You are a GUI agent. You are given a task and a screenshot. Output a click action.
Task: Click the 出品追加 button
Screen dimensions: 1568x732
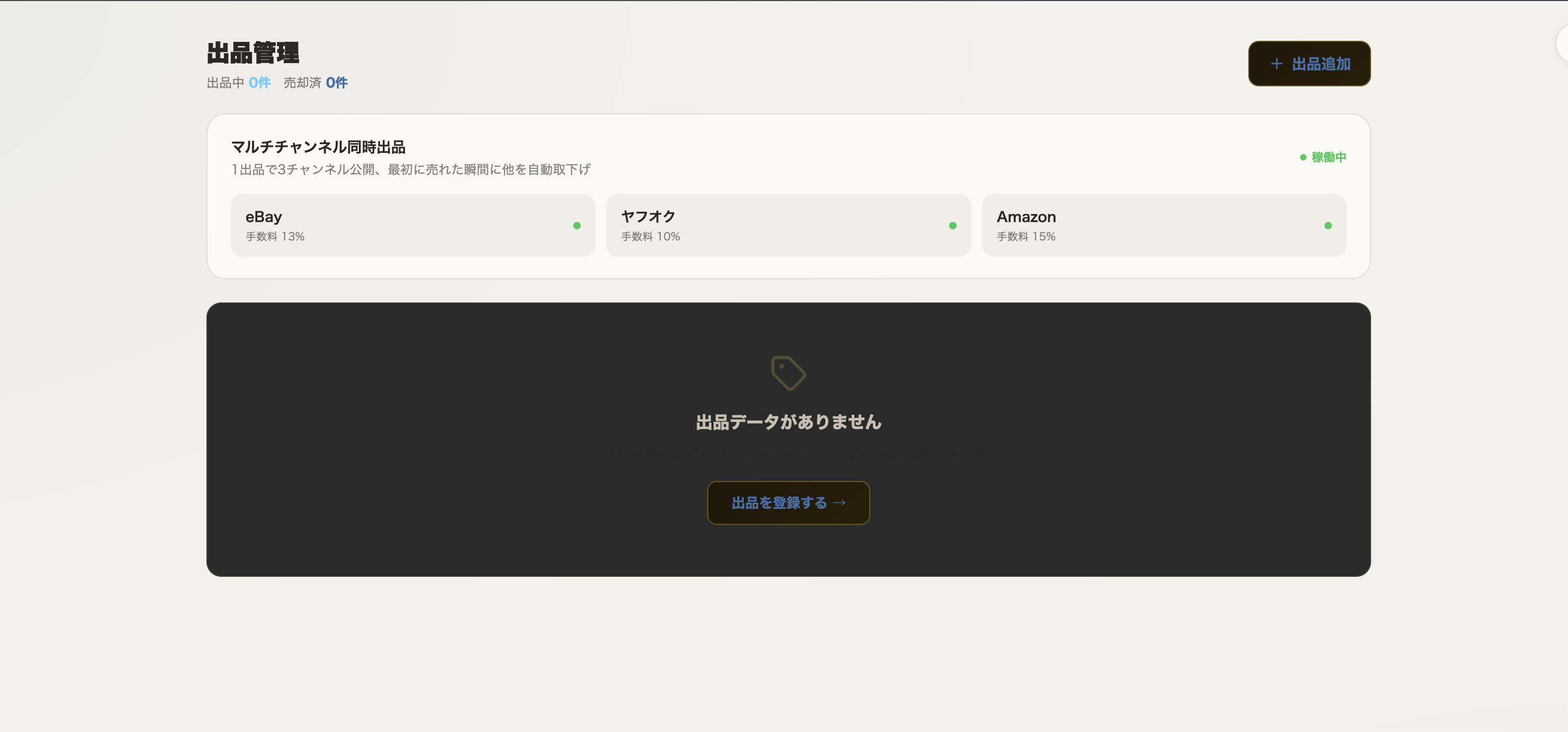point(1309,64)
